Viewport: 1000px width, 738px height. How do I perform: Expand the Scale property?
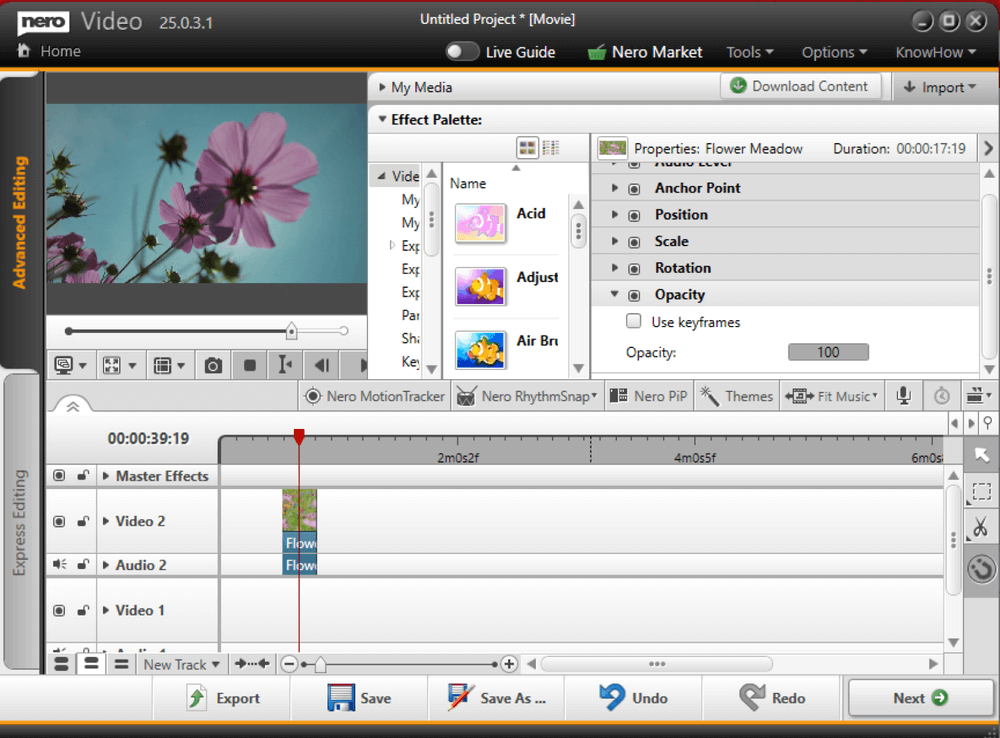tap(615, 242)
